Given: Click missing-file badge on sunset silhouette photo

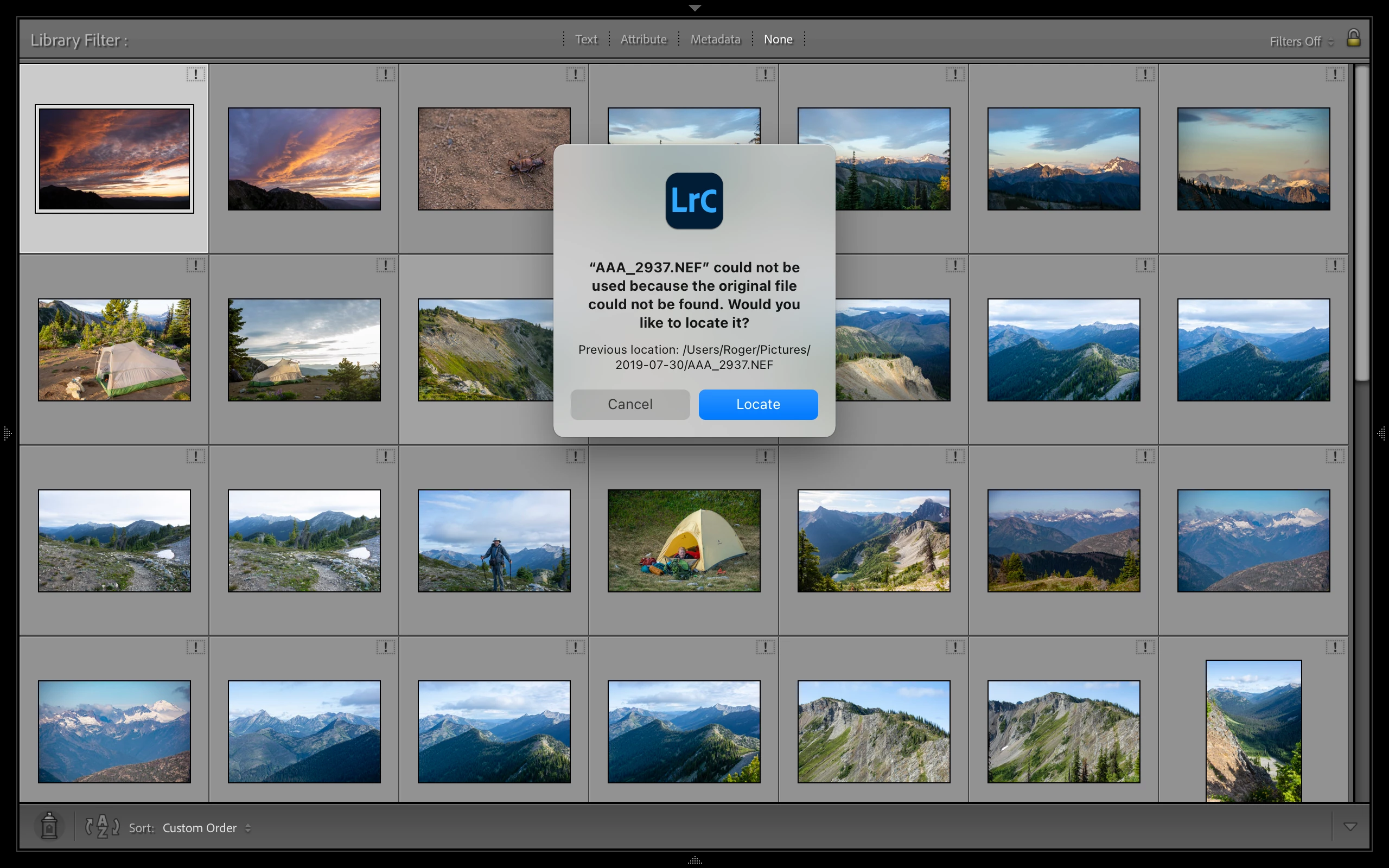Looking at the screenshot, I should (x=196, y=75).
